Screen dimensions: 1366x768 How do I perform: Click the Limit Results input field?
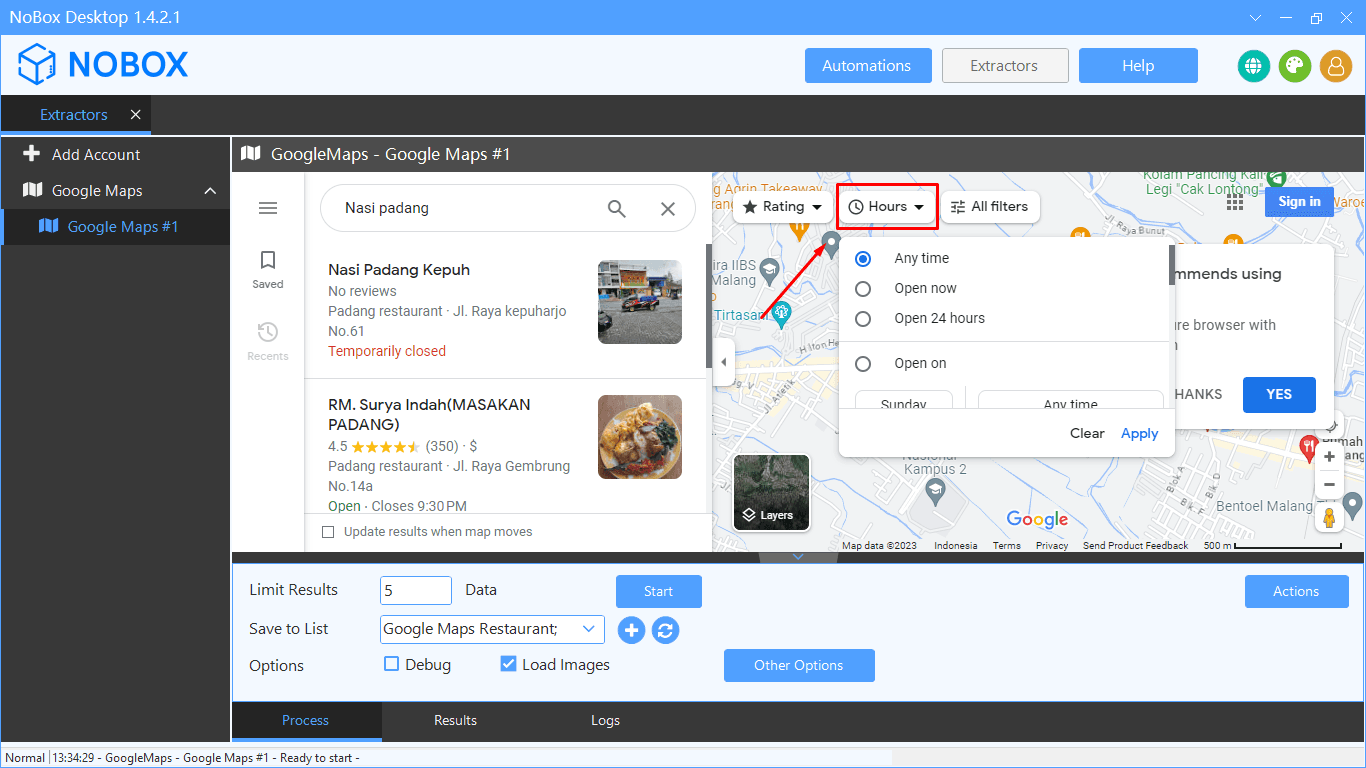tap(416, 590)
